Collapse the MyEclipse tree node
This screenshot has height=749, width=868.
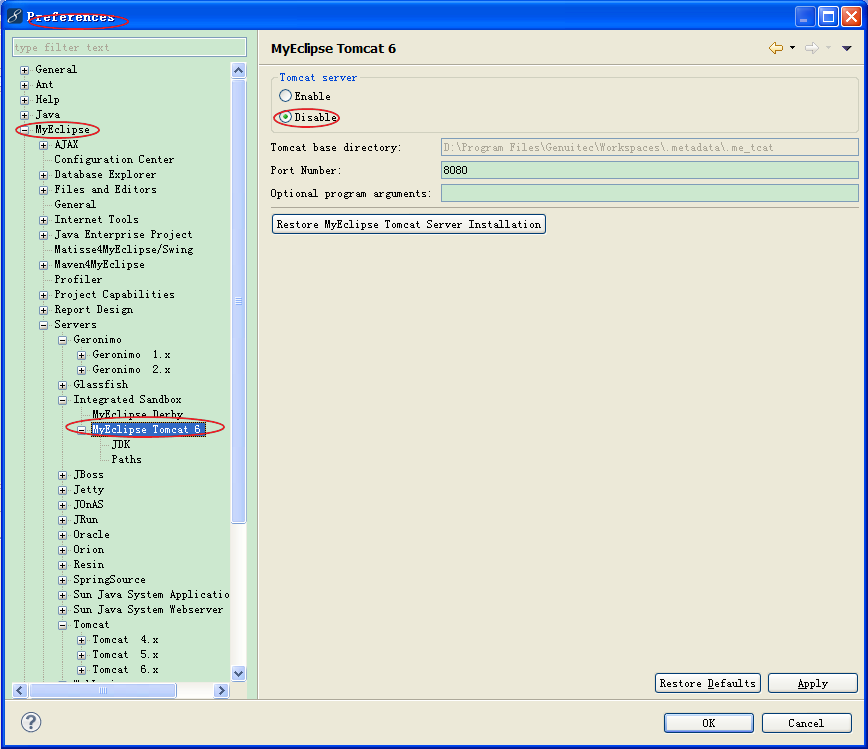tap(24, 130)
